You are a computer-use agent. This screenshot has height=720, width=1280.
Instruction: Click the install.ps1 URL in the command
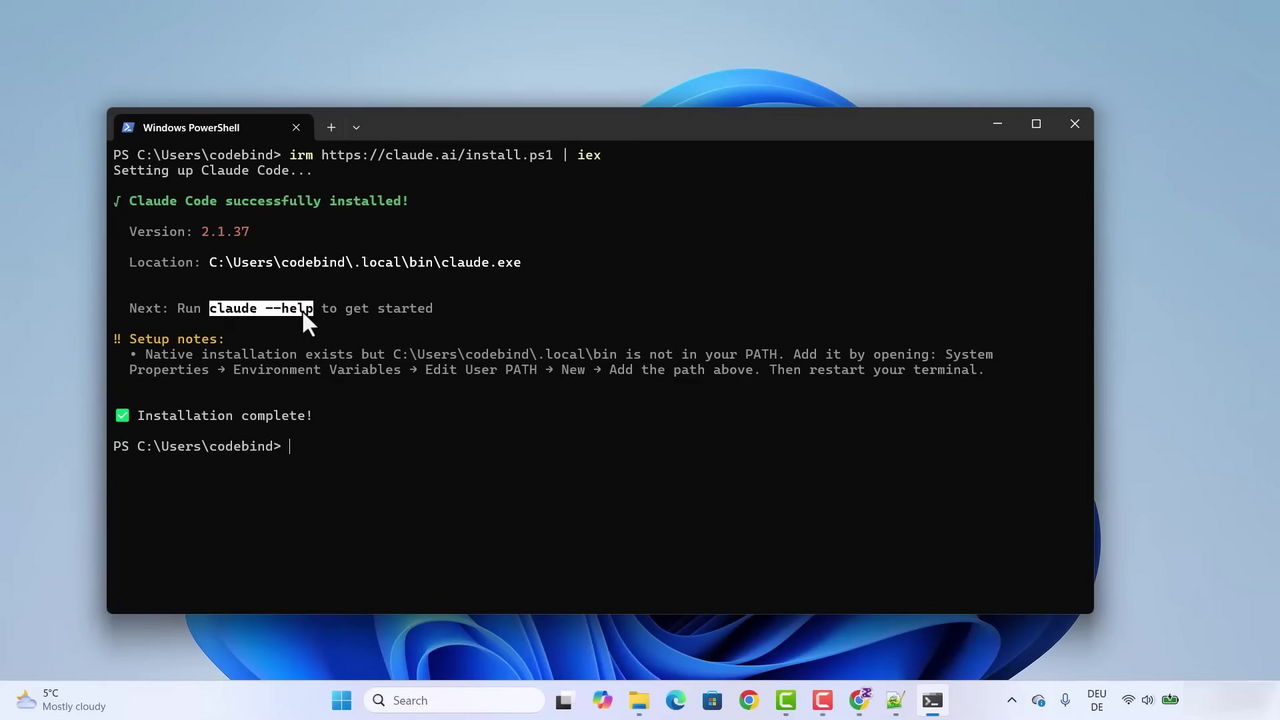point(437,155)
